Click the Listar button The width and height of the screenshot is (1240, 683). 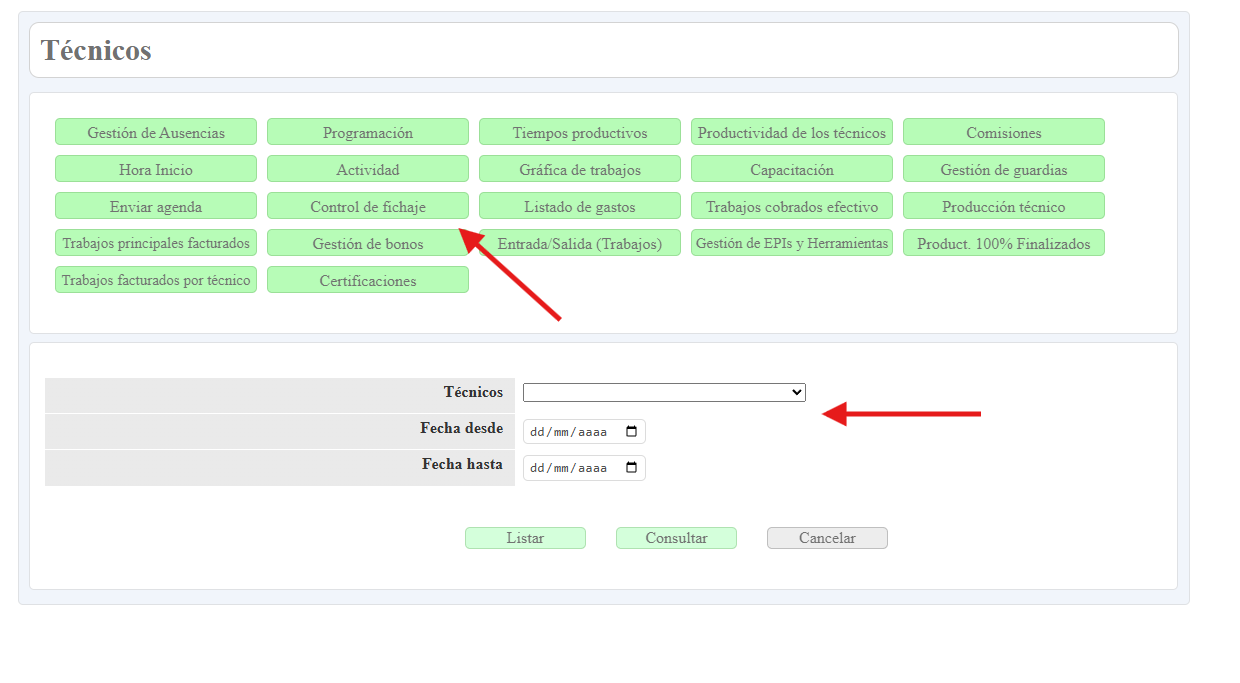pyautogui.click(x=525, y=538)
